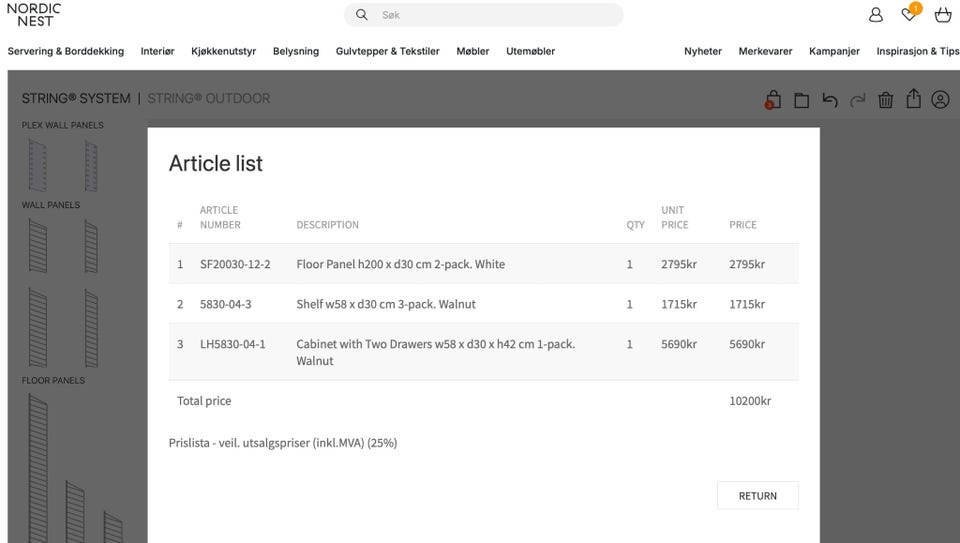The height and width of the screenshot is (543, 960).
Task: Go to the Kampanjer link
Action: point(834,51)
